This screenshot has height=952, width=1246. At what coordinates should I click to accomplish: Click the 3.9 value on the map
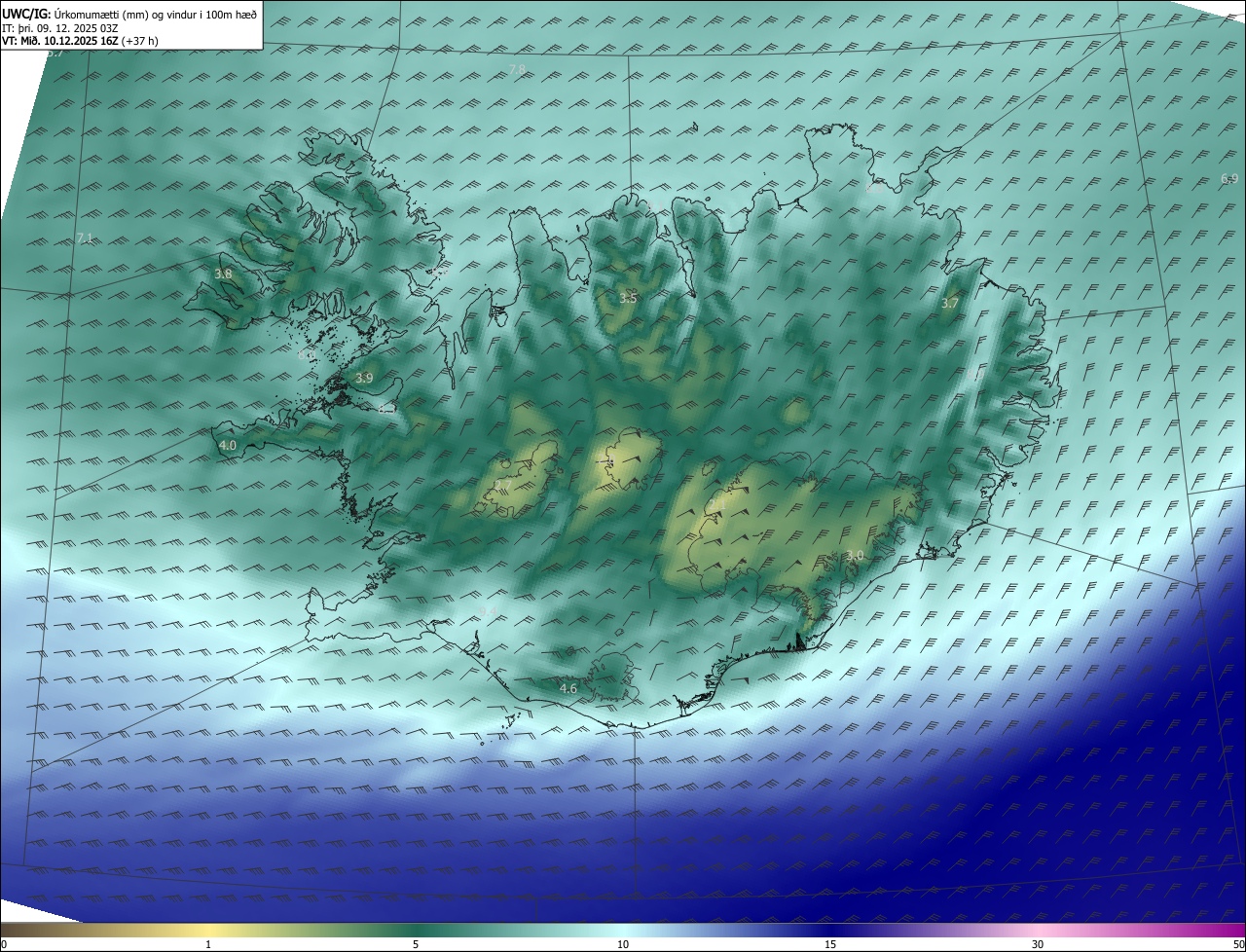pyautogui.click(x=364, y=378)
